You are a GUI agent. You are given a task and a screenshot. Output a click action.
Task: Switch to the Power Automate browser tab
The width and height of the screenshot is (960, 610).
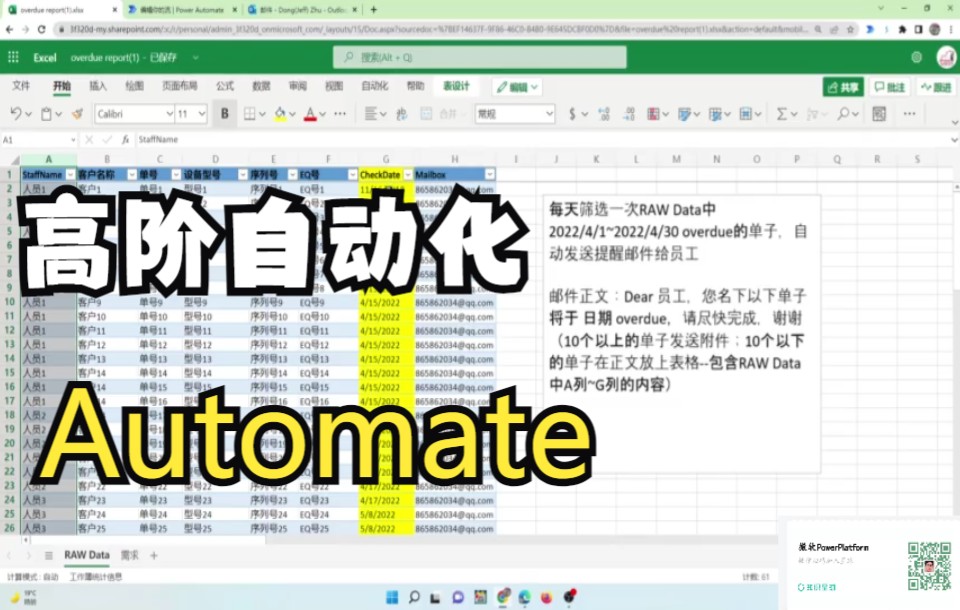(x=182, y=10)
